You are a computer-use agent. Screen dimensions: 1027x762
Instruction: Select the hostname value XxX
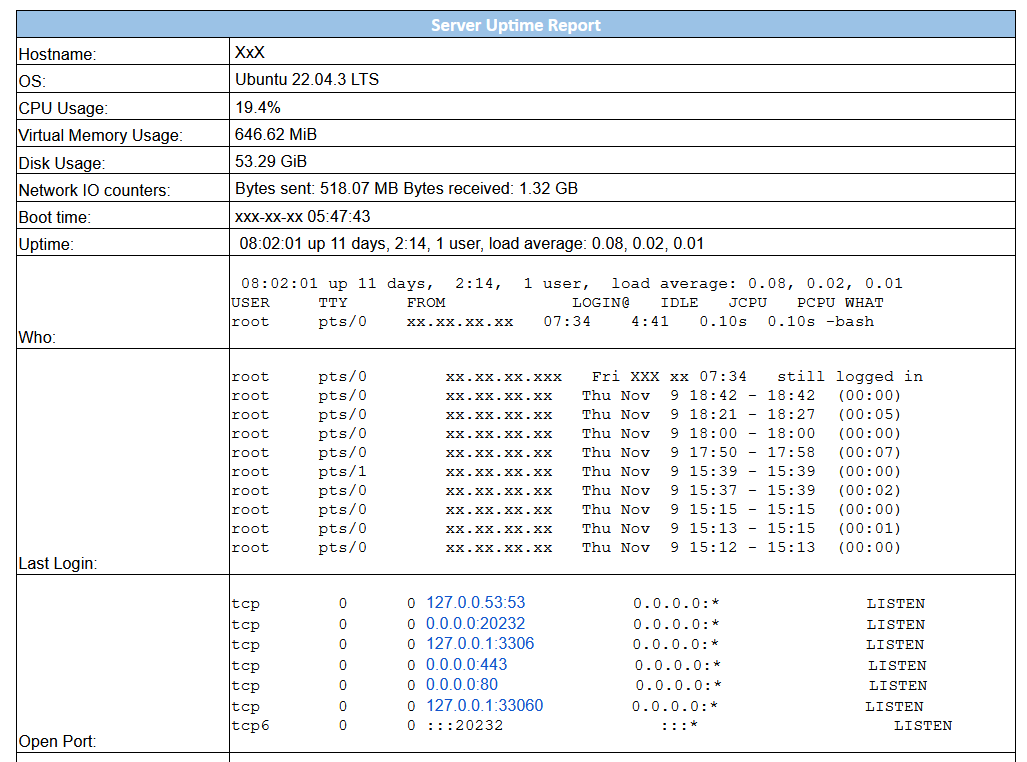coord(250,52)
